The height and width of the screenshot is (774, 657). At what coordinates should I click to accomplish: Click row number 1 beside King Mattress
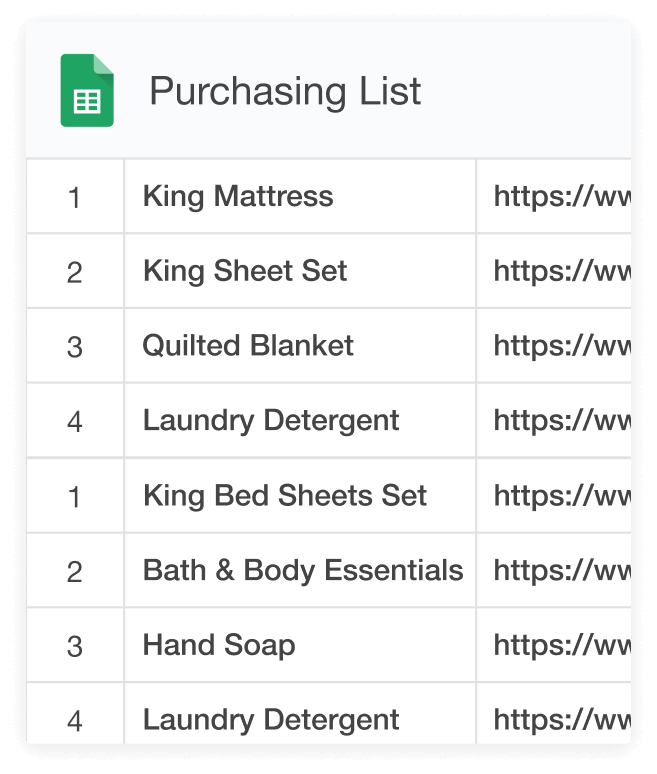tap(75, 197)
